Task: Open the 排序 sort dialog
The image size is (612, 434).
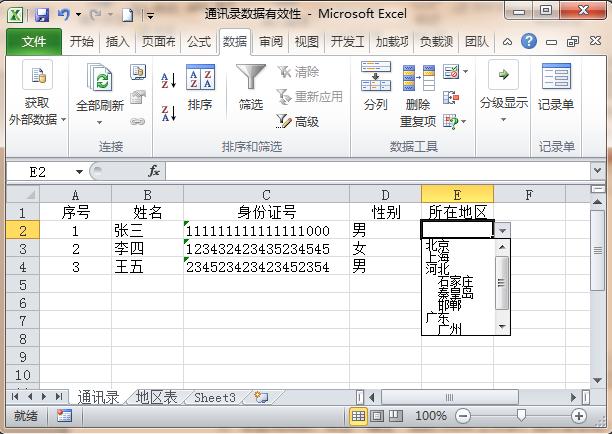Action: click(x=200, y=88)
